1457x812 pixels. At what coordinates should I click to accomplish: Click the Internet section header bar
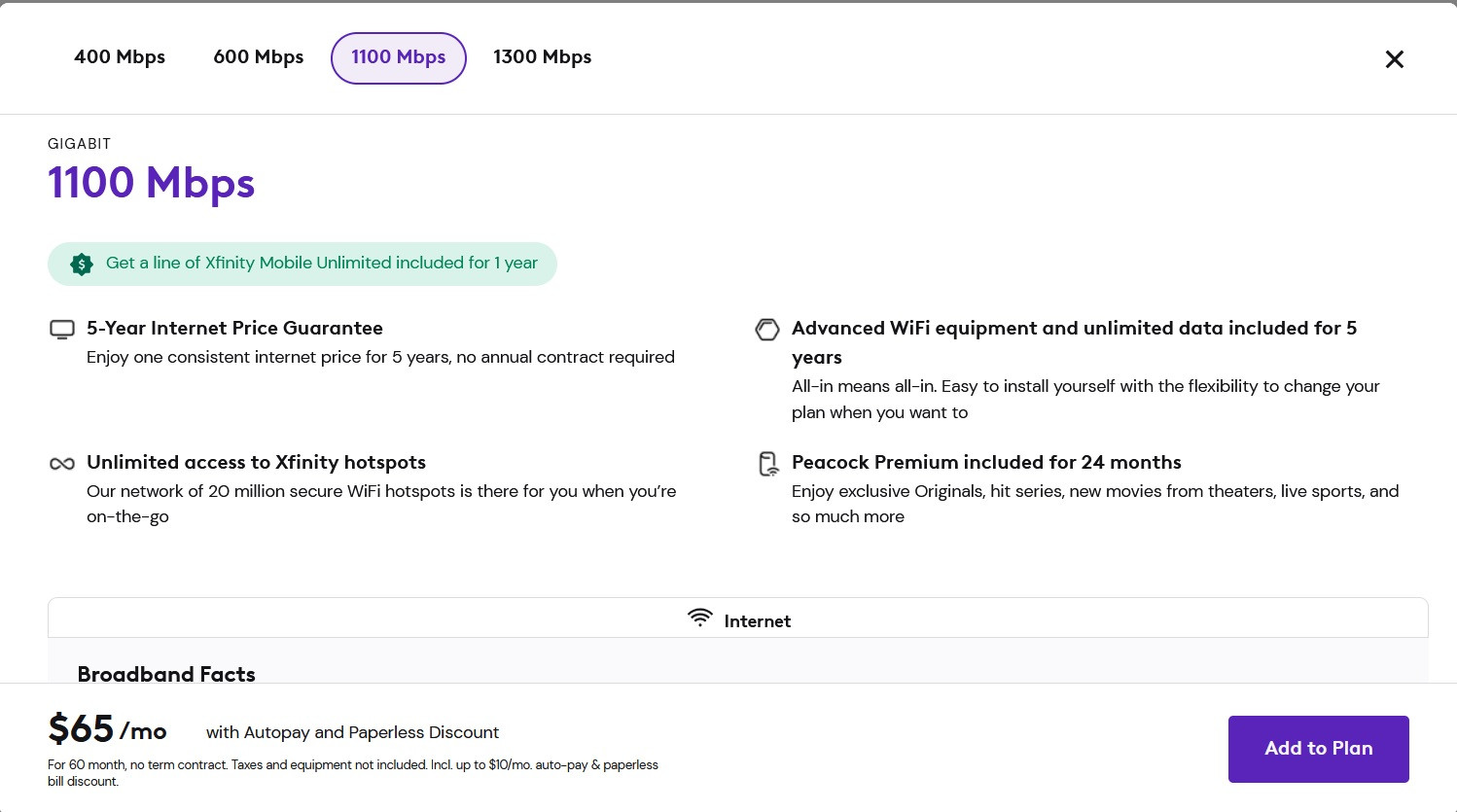(738, 618)
